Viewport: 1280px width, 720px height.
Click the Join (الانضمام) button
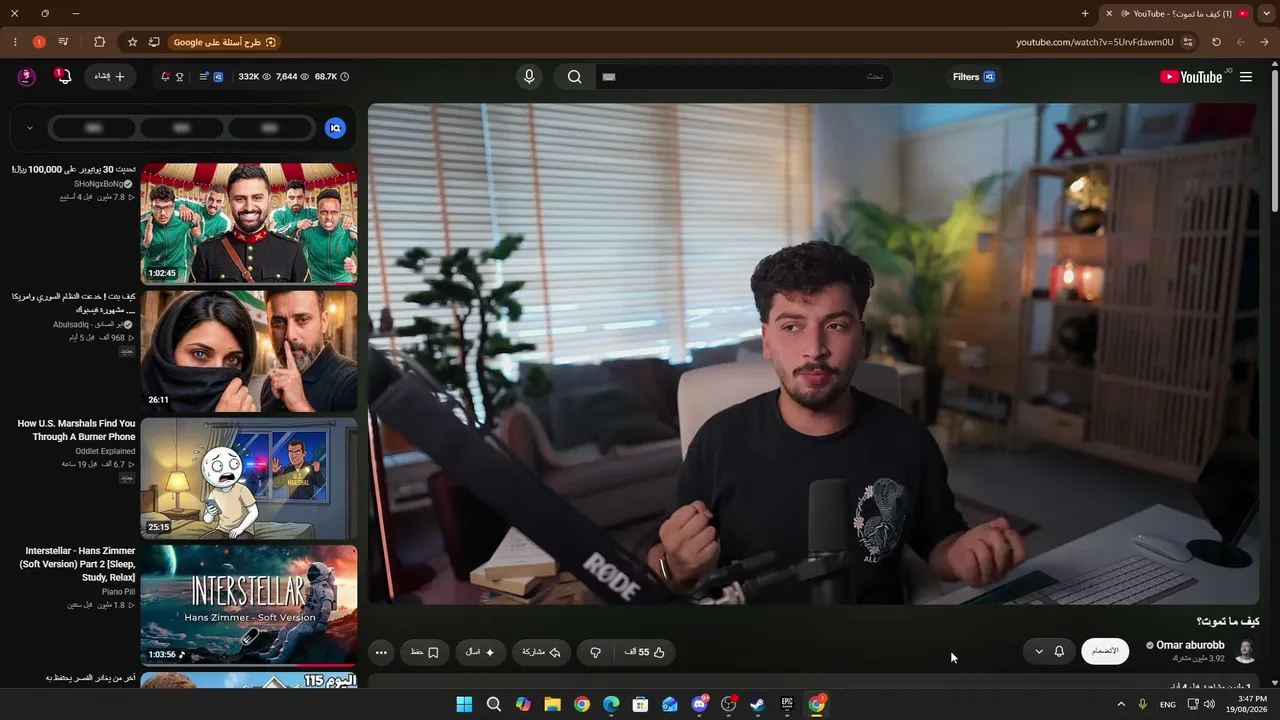(1105, 651)
